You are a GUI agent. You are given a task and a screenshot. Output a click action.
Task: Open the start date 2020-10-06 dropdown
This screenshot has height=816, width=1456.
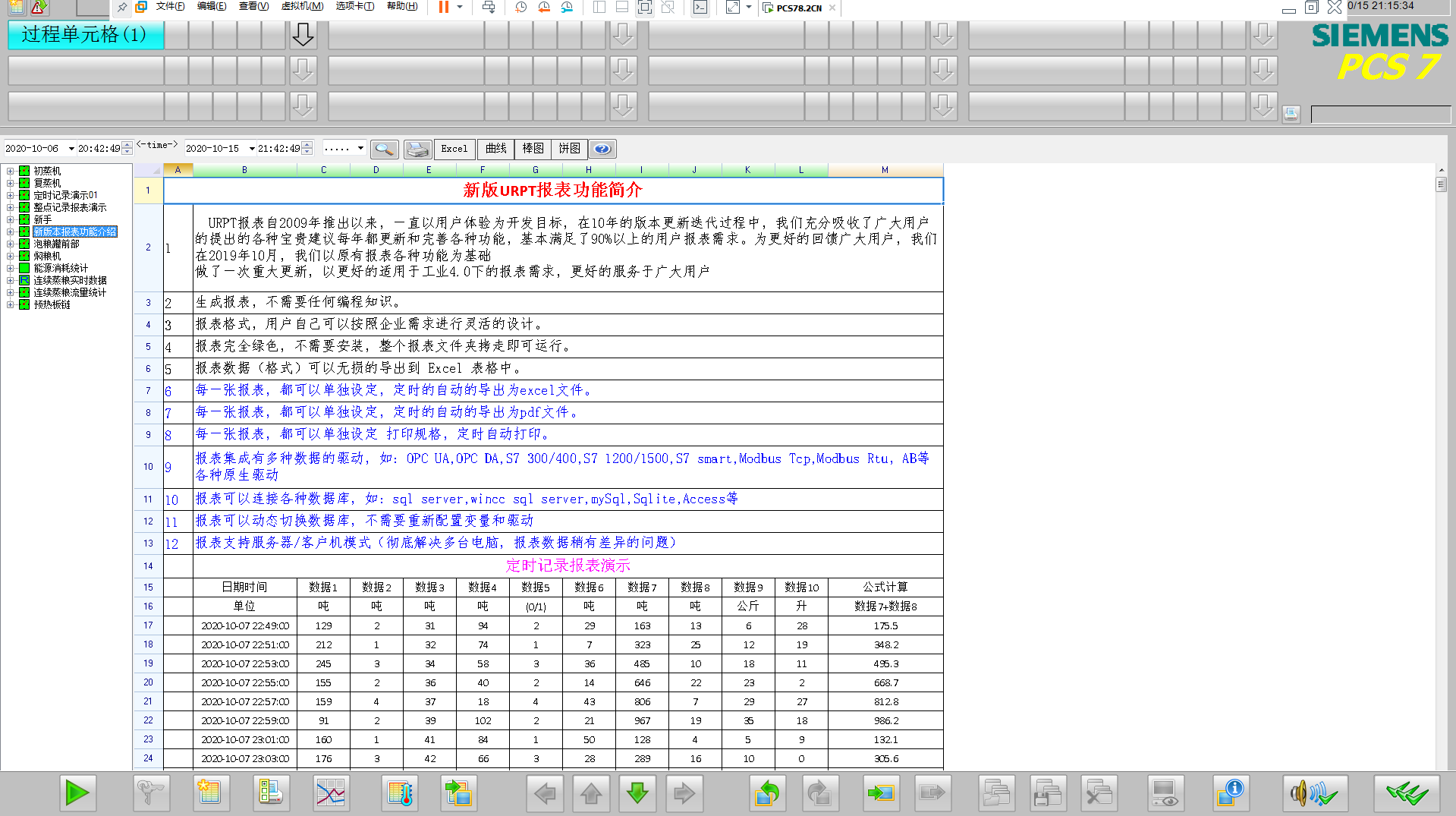(x=71, y=149)
